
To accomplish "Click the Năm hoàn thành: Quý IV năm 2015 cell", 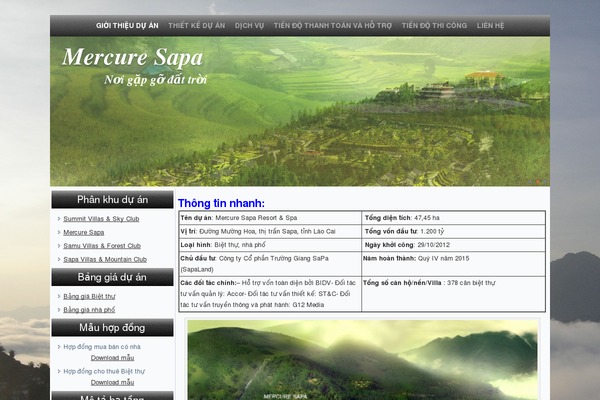I will pyautogui.click(x=453, y=264).
